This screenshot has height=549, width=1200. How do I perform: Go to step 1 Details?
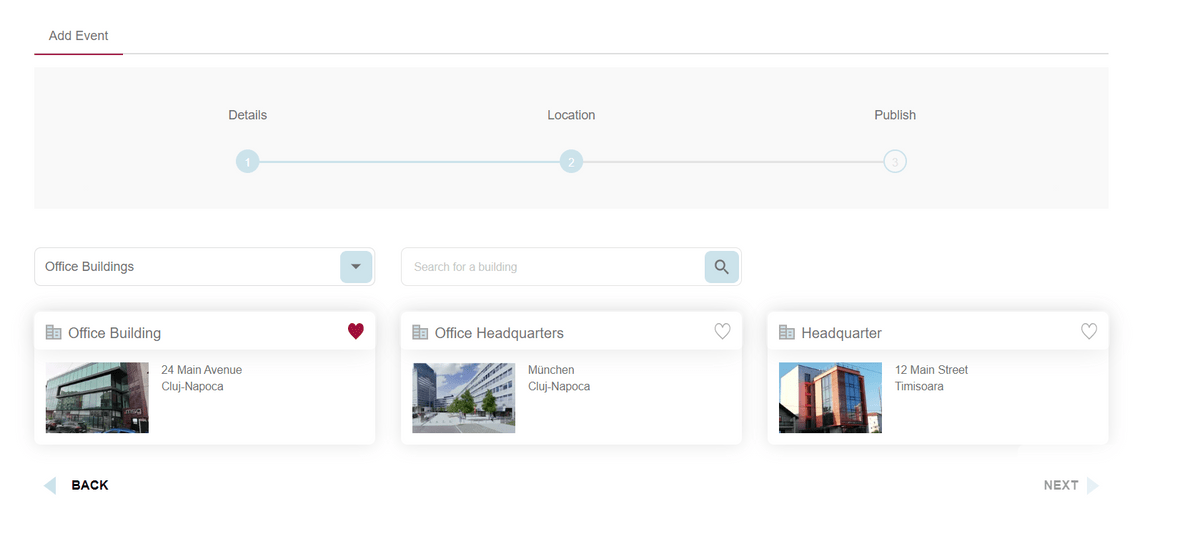pos(248,161)
